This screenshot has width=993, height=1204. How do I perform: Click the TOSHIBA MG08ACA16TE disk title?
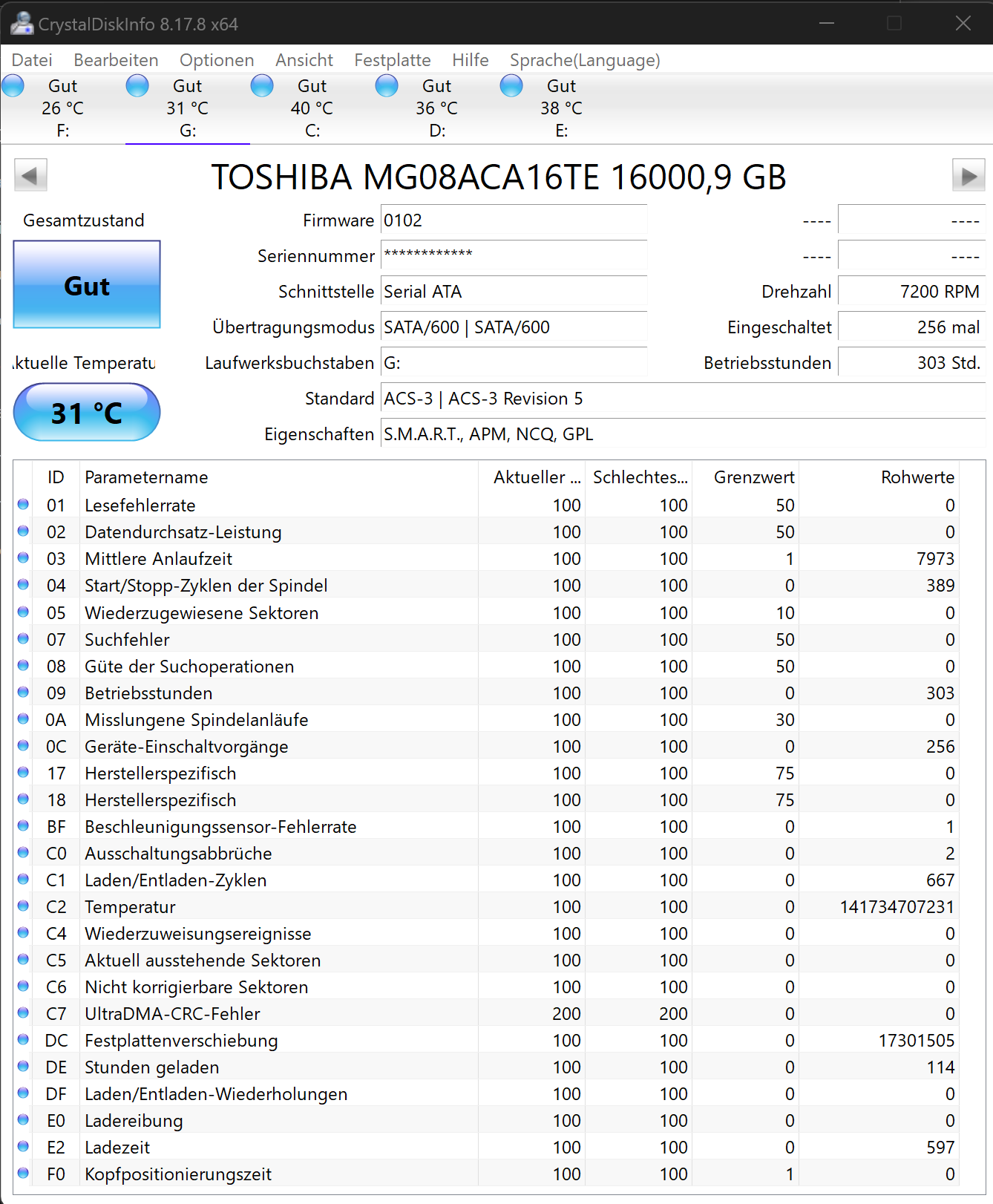[499, 177]
